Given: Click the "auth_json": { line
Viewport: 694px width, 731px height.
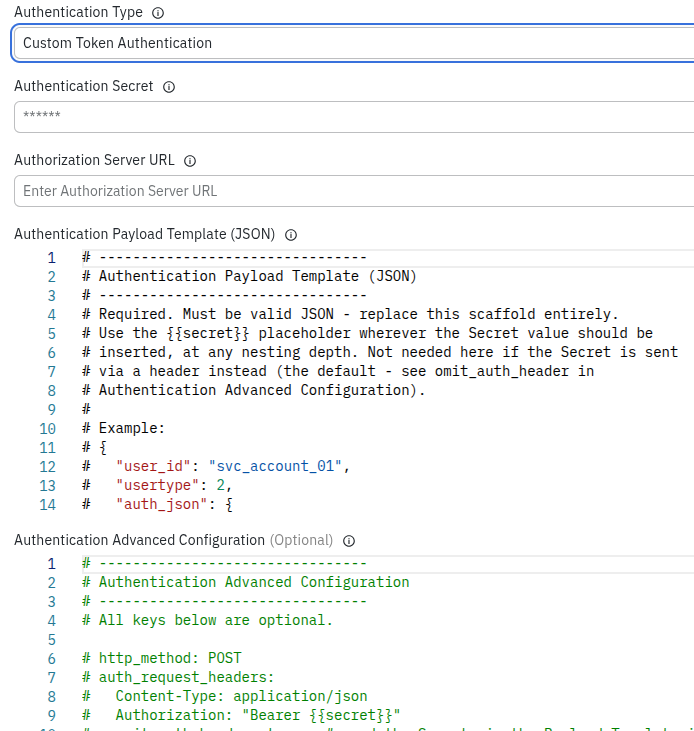Looking at the screenshot, I should point(157,505).
